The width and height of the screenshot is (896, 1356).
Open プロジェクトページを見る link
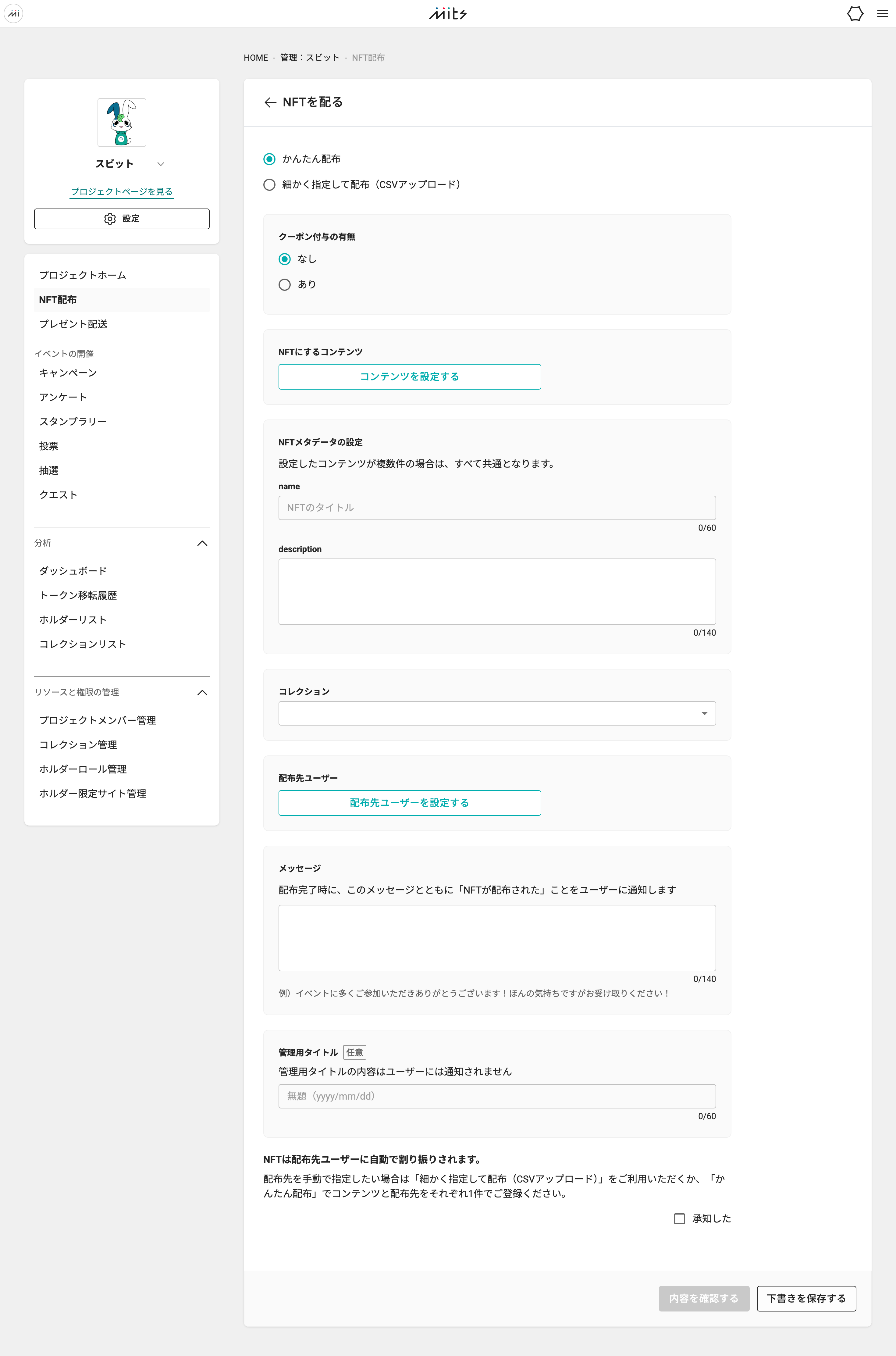tap(122, 191)
